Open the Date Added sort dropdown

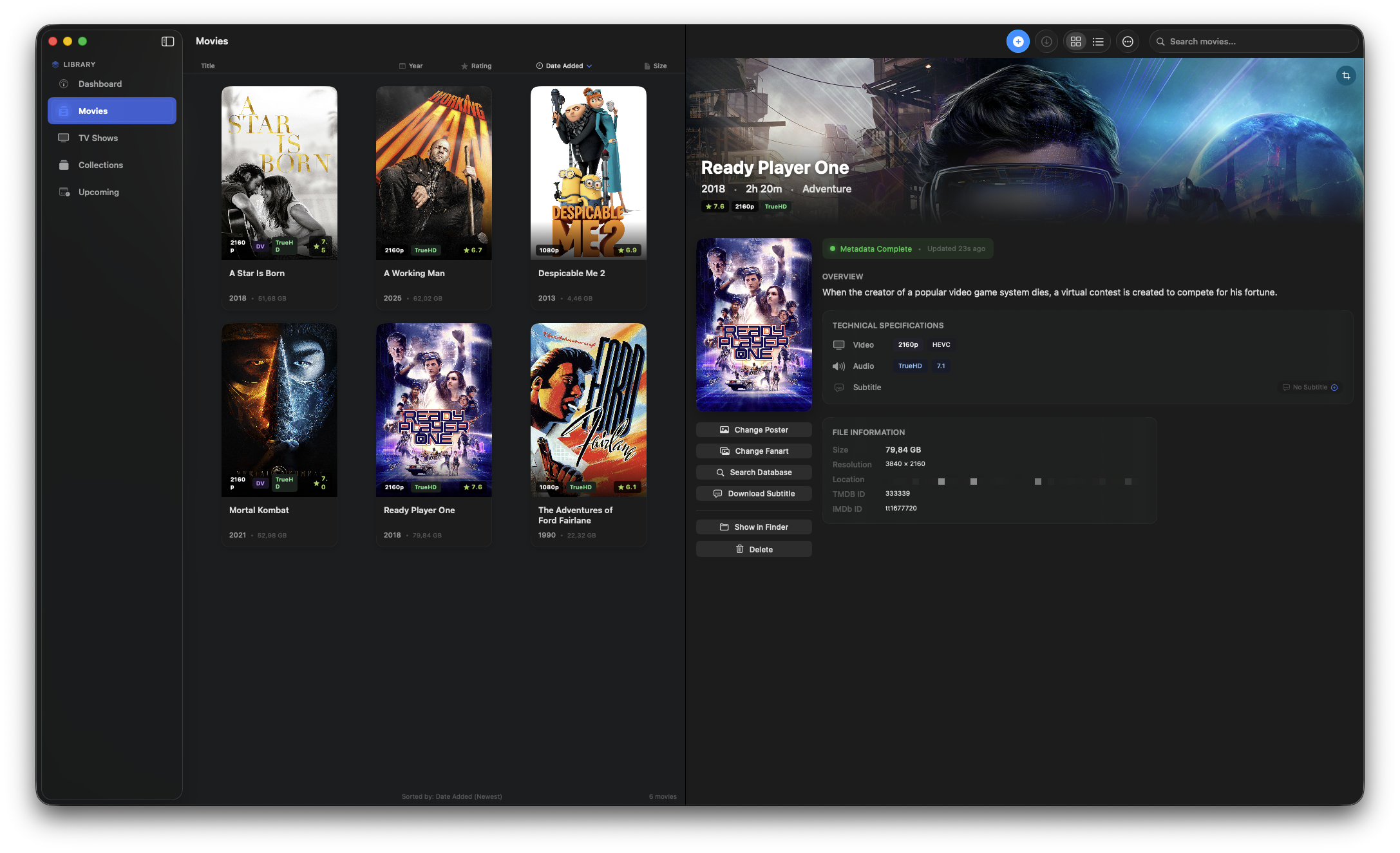[x=563, y=65]
